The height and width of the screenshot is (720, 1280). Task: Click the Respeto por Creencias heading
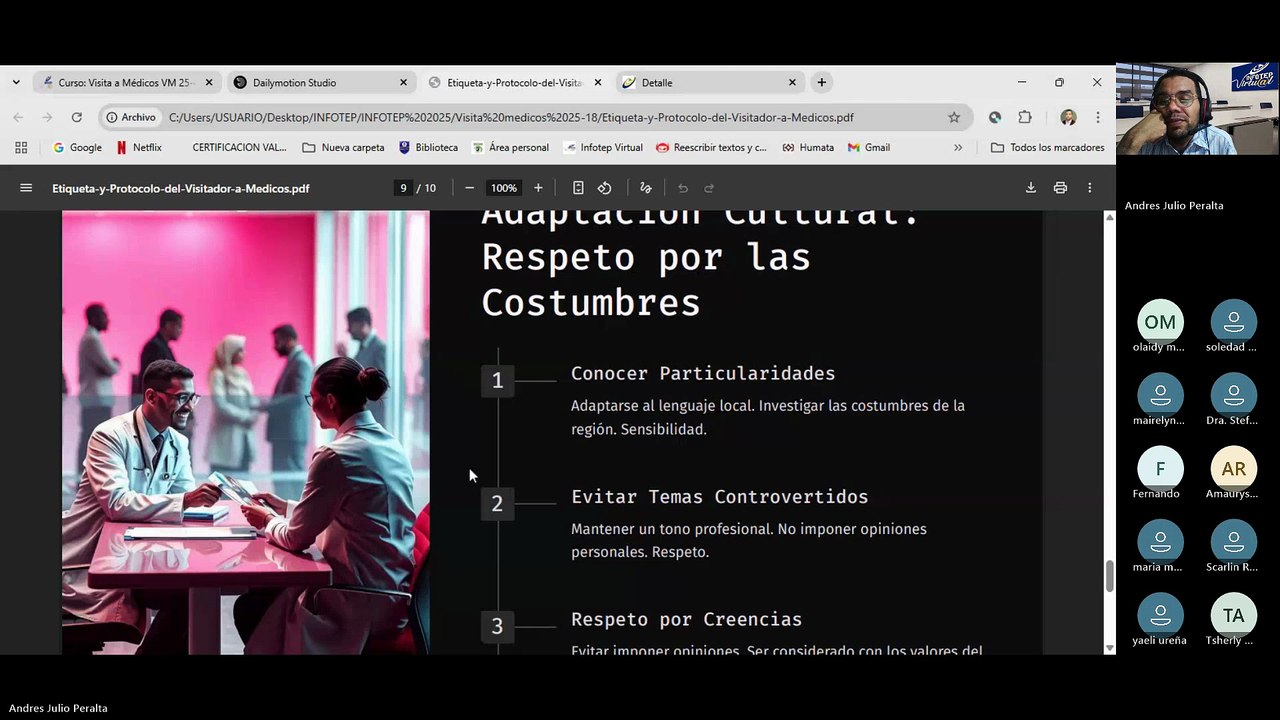(686, 620)
